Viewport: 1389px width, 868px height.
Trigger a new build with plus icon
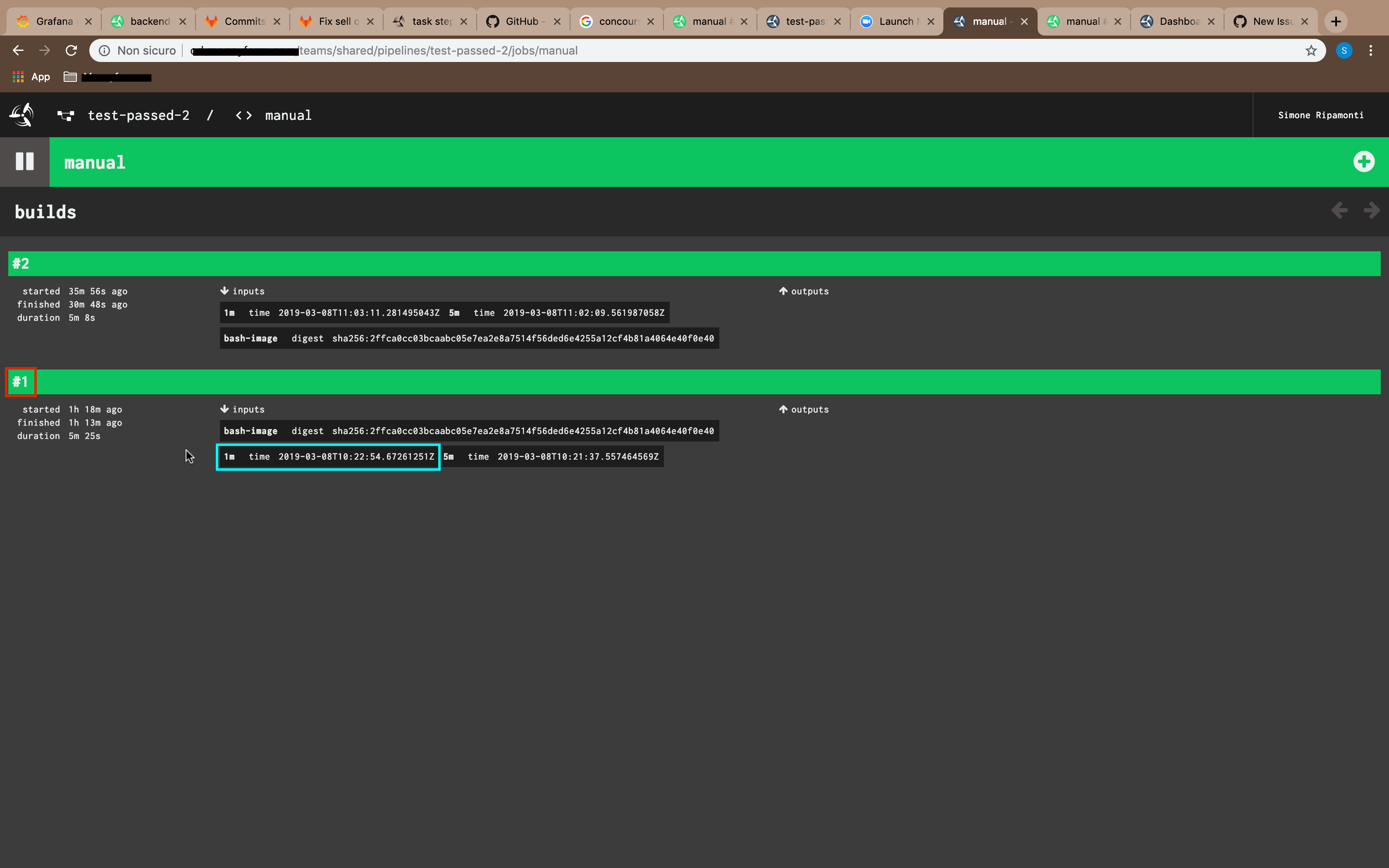[1364, 161]
